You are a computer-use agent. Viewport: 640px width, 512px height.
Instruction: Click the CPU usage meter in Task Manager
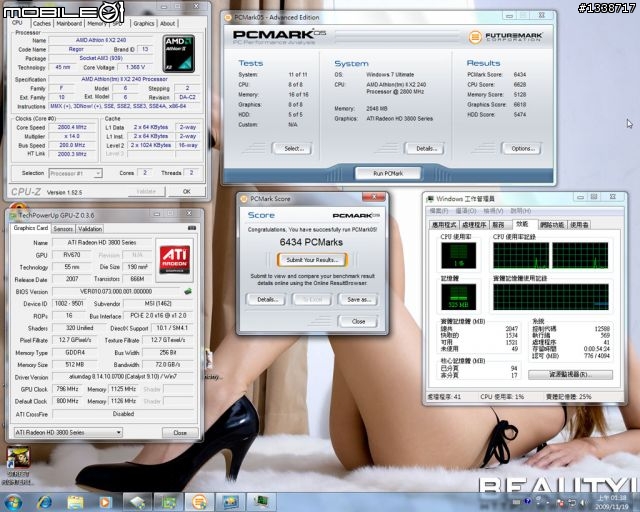[x=458, y=255]
